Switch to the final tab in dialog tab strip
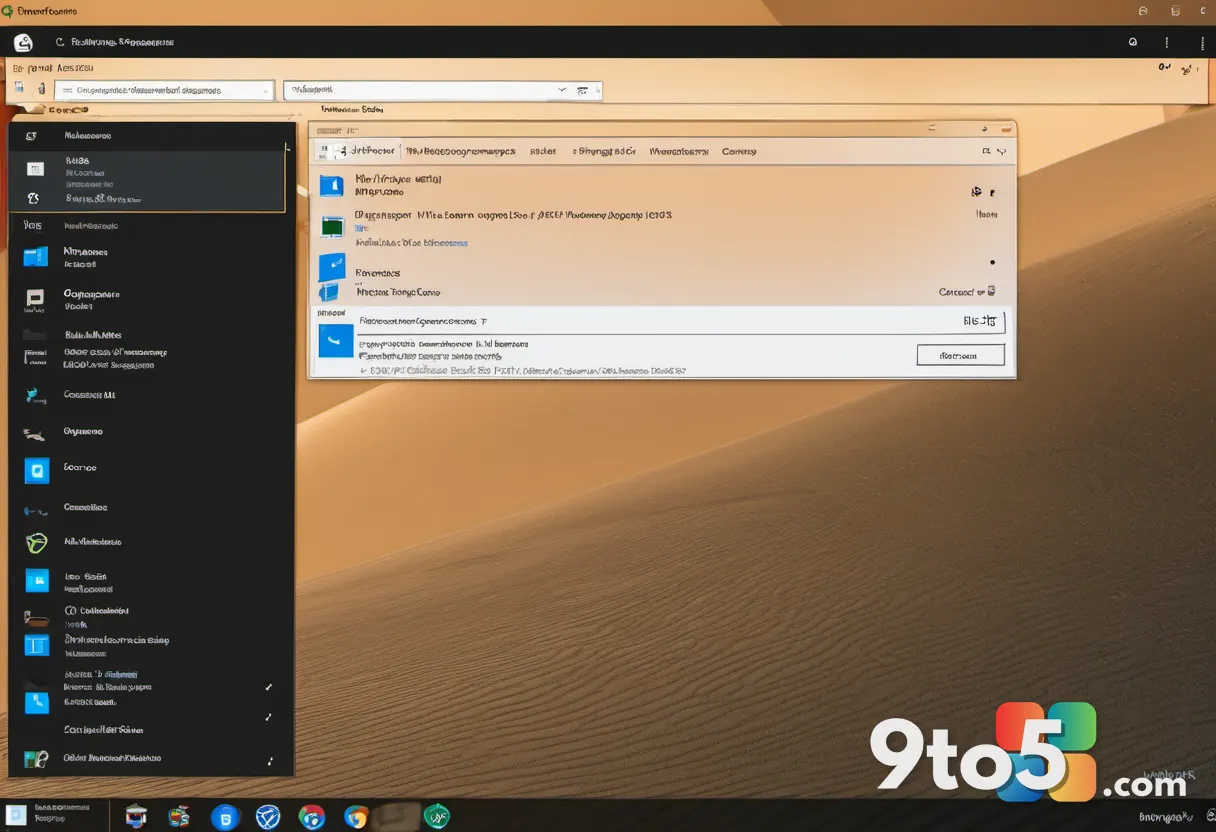The height and width of the screenshot is (832, 1216). [x=739, y=152]
